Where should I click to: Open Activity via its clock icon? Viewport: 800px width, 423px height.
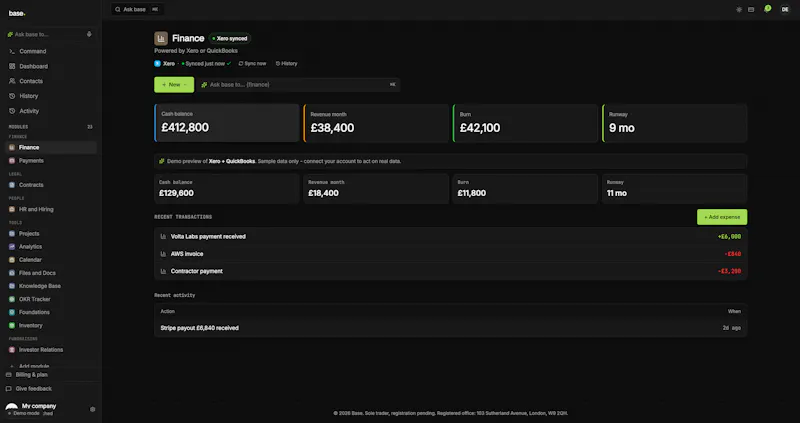click(12, 111)
